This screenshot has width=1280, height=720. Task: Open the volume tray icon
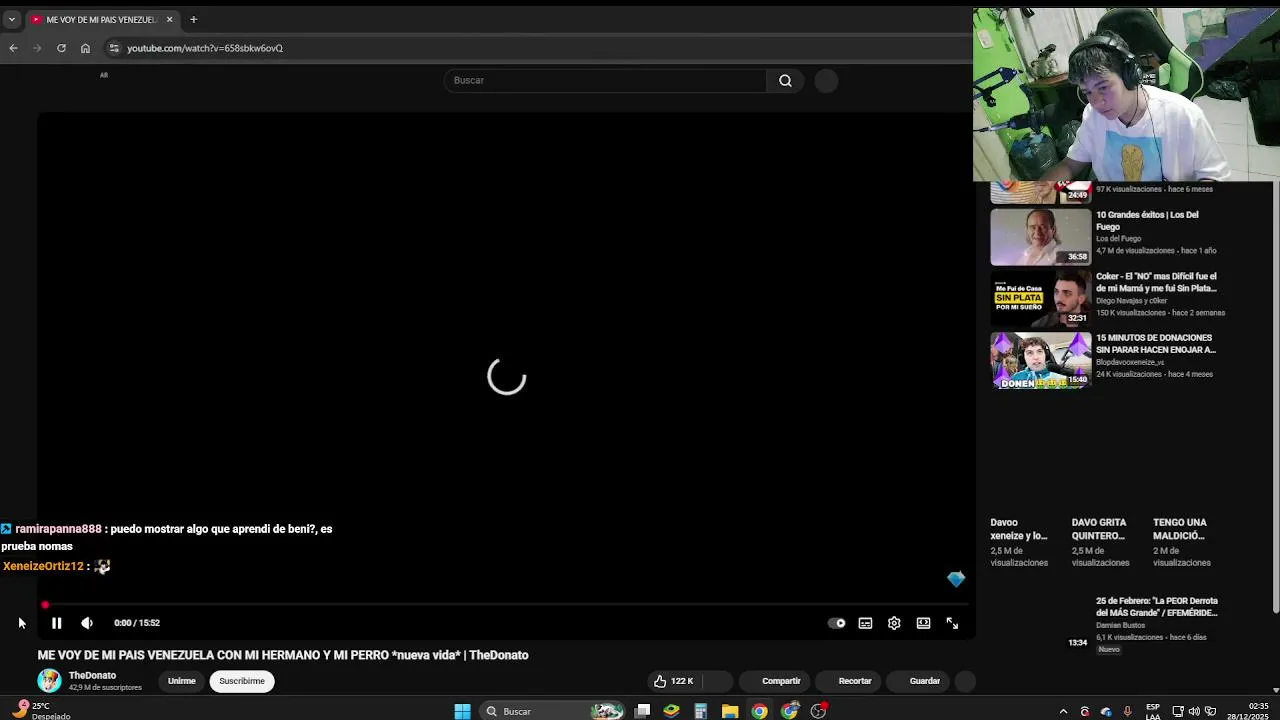1194,712
